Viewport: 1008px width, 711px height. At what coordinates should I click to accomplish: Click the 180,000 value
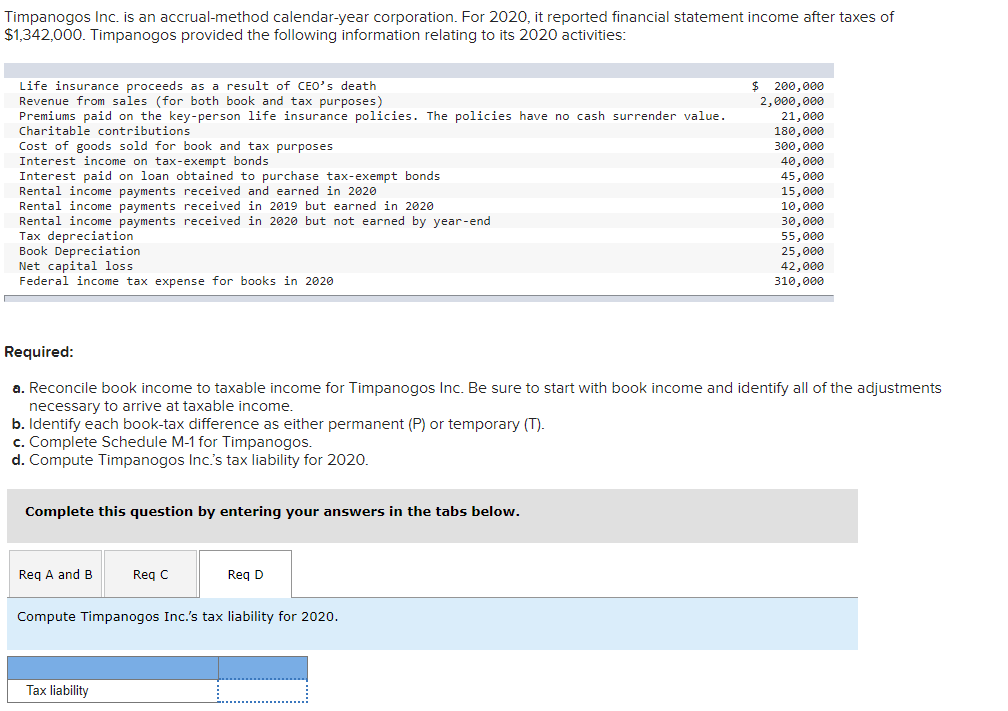(x=799, y=131)
